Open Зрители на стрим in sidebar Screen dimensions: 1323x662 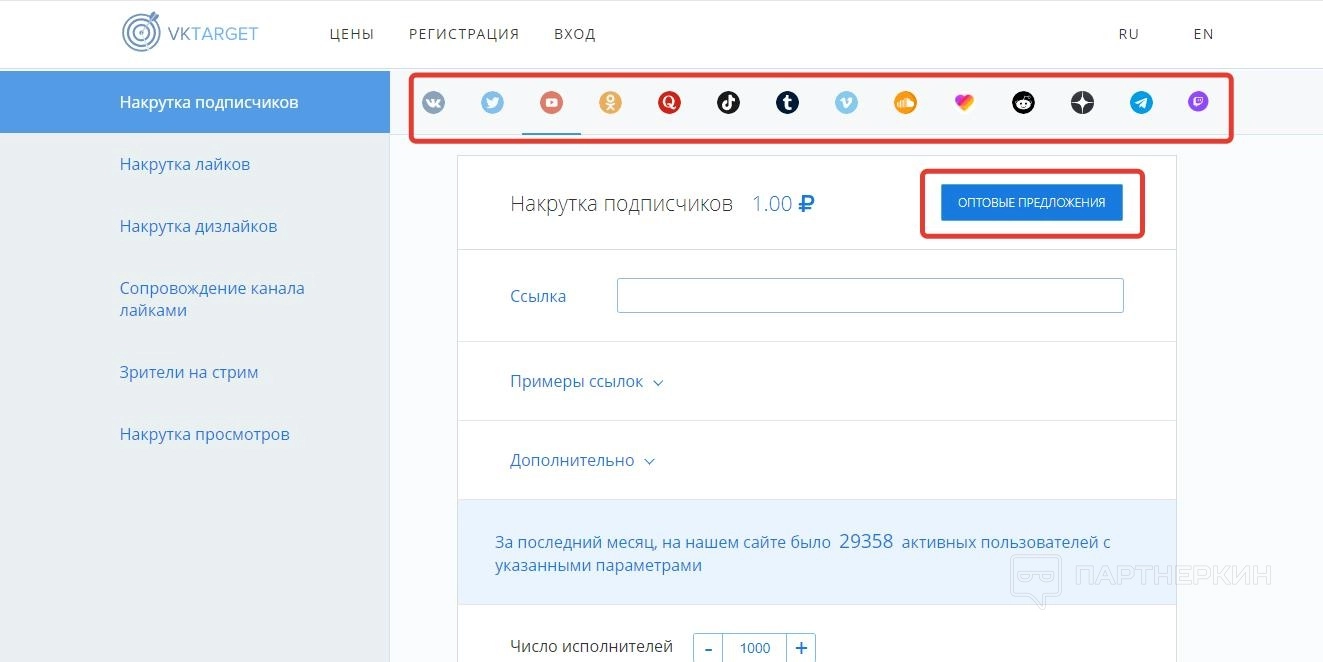coord(189,372)
